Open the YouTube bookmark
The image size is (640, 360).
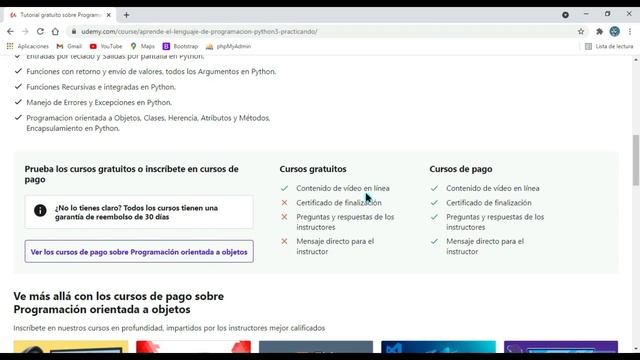point(106,47)
